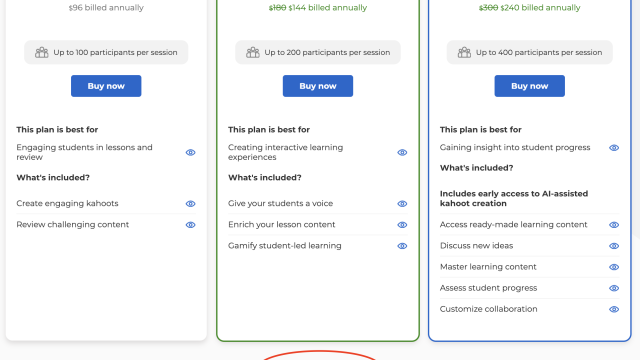Preview Review challenging content via eye icon

190,225
